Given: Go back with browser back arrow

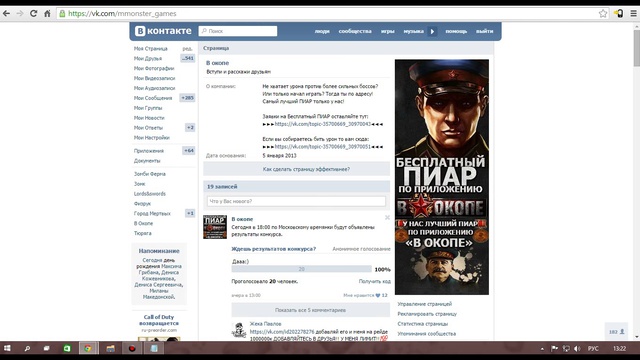Looking at the screenshot, I should 7,13.
